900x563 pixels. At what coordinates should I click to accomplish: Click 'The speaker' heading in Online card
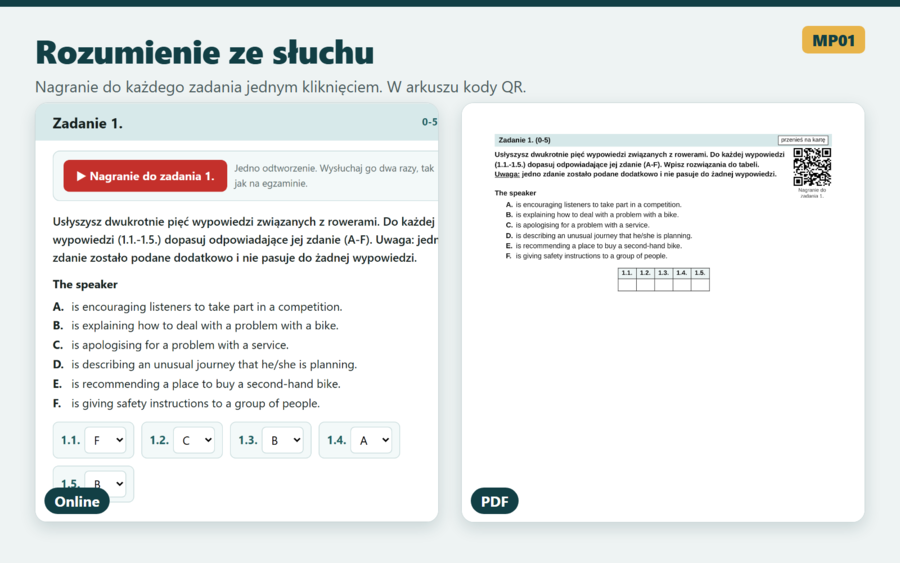(x=85, y=285)
